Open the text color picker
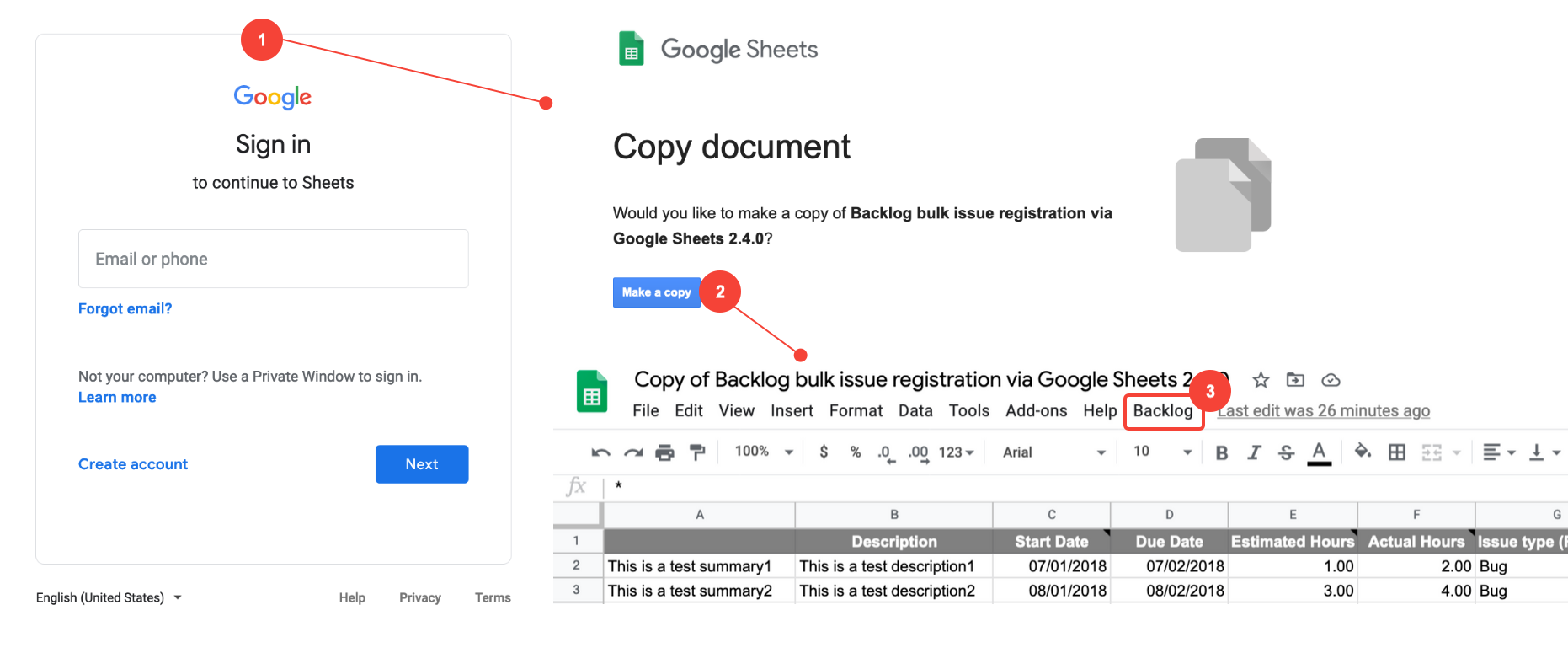This screenshot has height=653, width=1568. [1319, 453]
